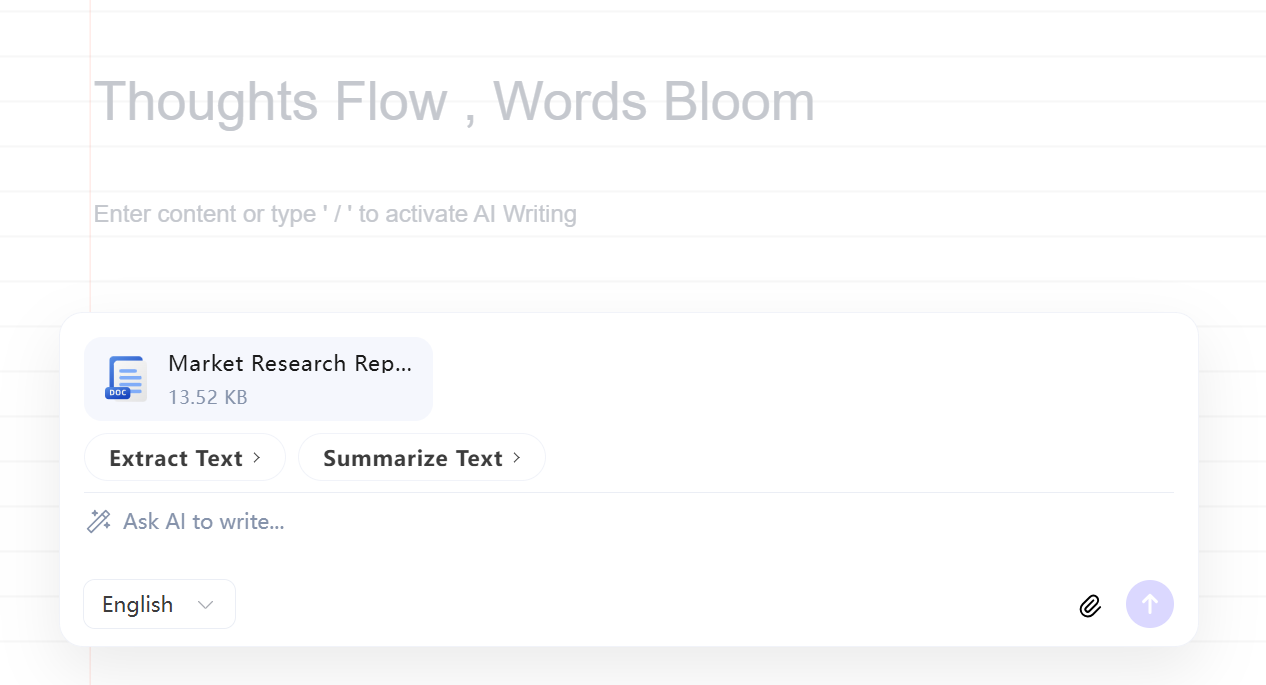1266x685 pixels.
Task: Open the Market Research Rep... attachment name
Action: (290, 363)
